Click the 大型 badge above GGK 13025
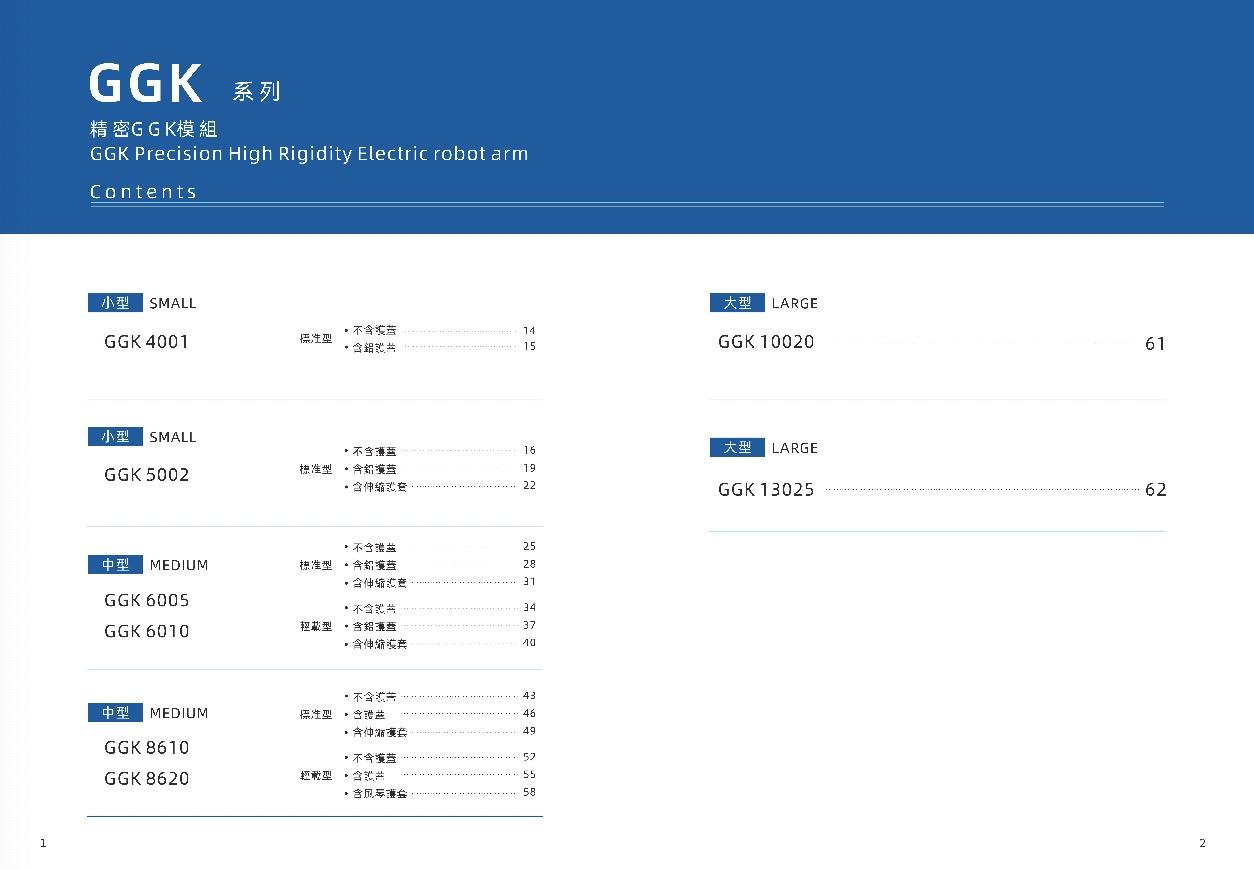 point(737,448)
